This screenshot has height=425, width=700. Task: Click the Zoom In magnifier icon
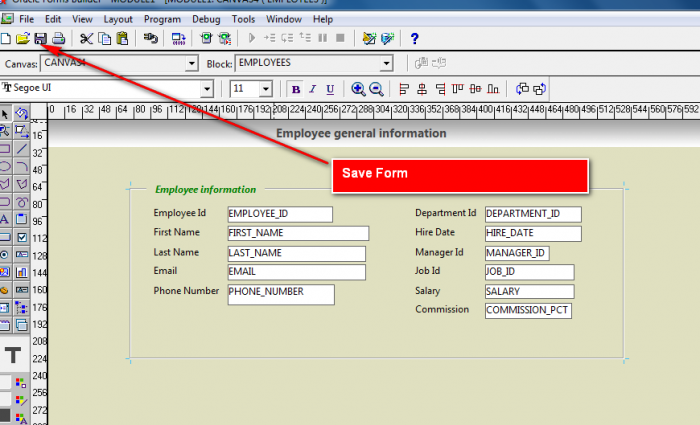tap(357, 88)
